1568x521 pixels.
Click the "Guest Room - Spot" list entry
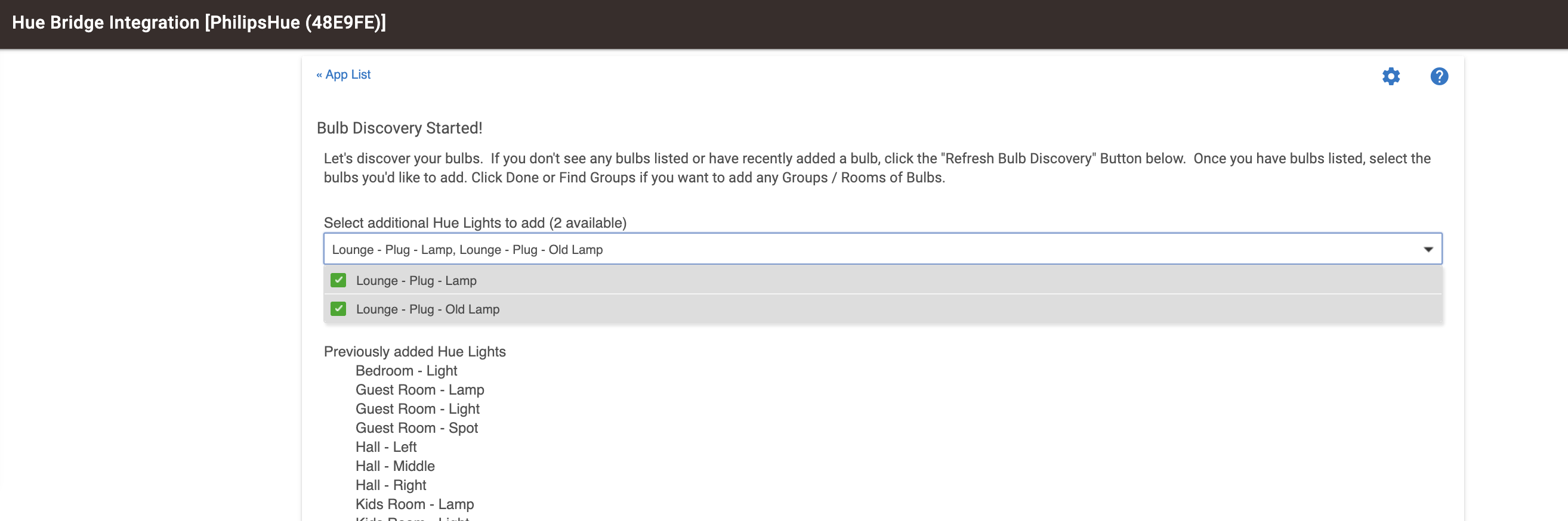pyautogui.click(x=416, y=428)
